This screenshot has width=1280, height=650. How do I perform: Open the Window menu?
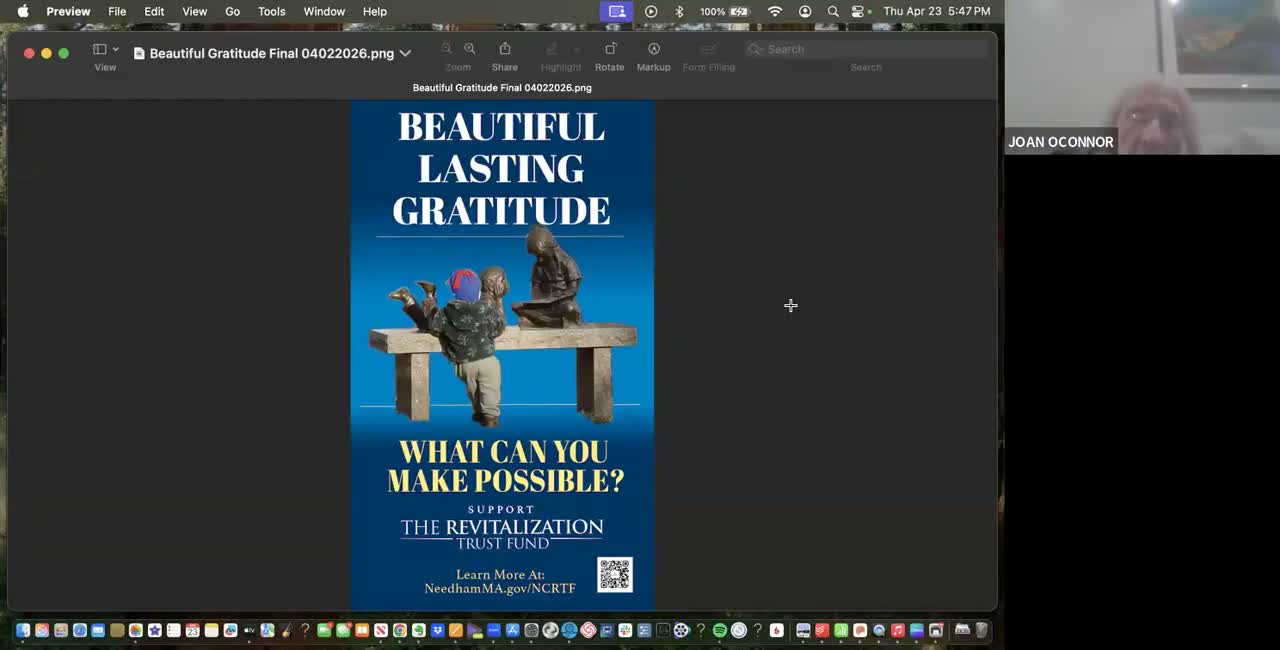324,11
